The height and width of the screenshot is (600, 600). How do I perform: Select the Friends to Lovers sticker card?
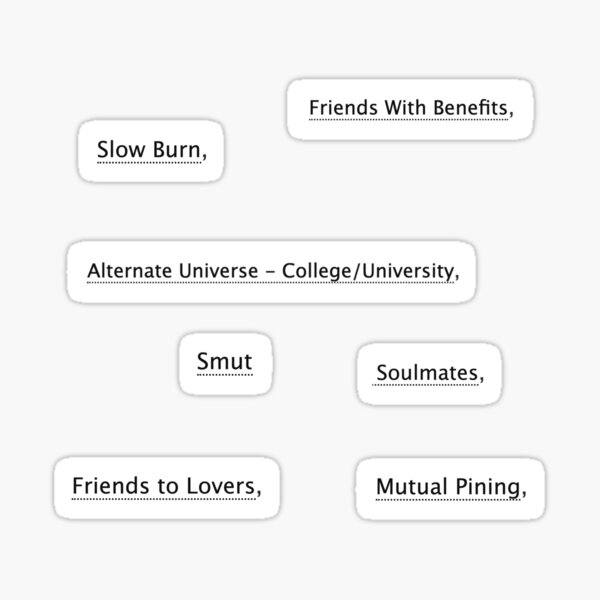[x=167, y=488]
